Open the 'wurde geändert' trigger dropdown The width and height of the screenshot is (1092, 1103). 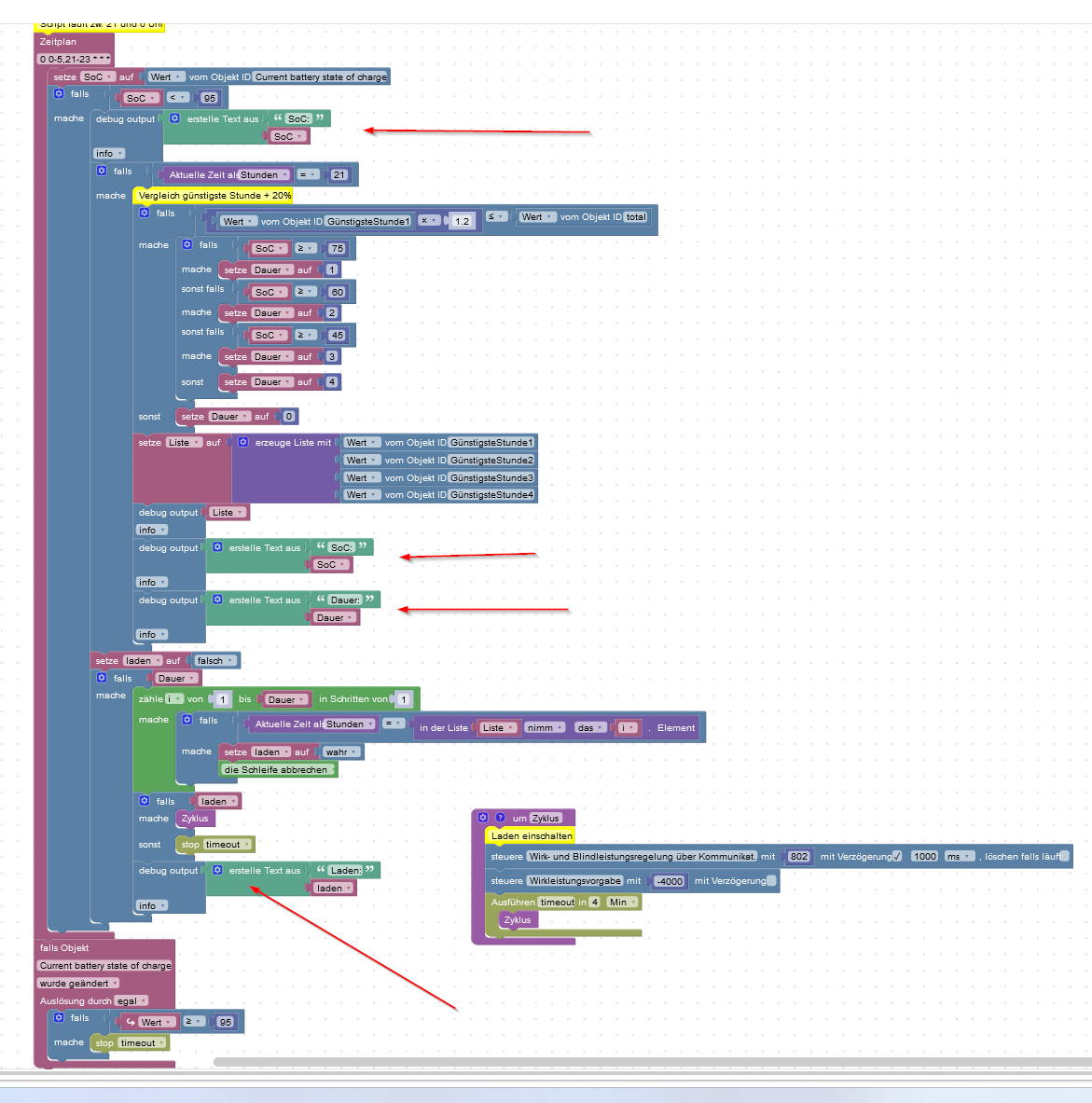click(x=79, y=984)
